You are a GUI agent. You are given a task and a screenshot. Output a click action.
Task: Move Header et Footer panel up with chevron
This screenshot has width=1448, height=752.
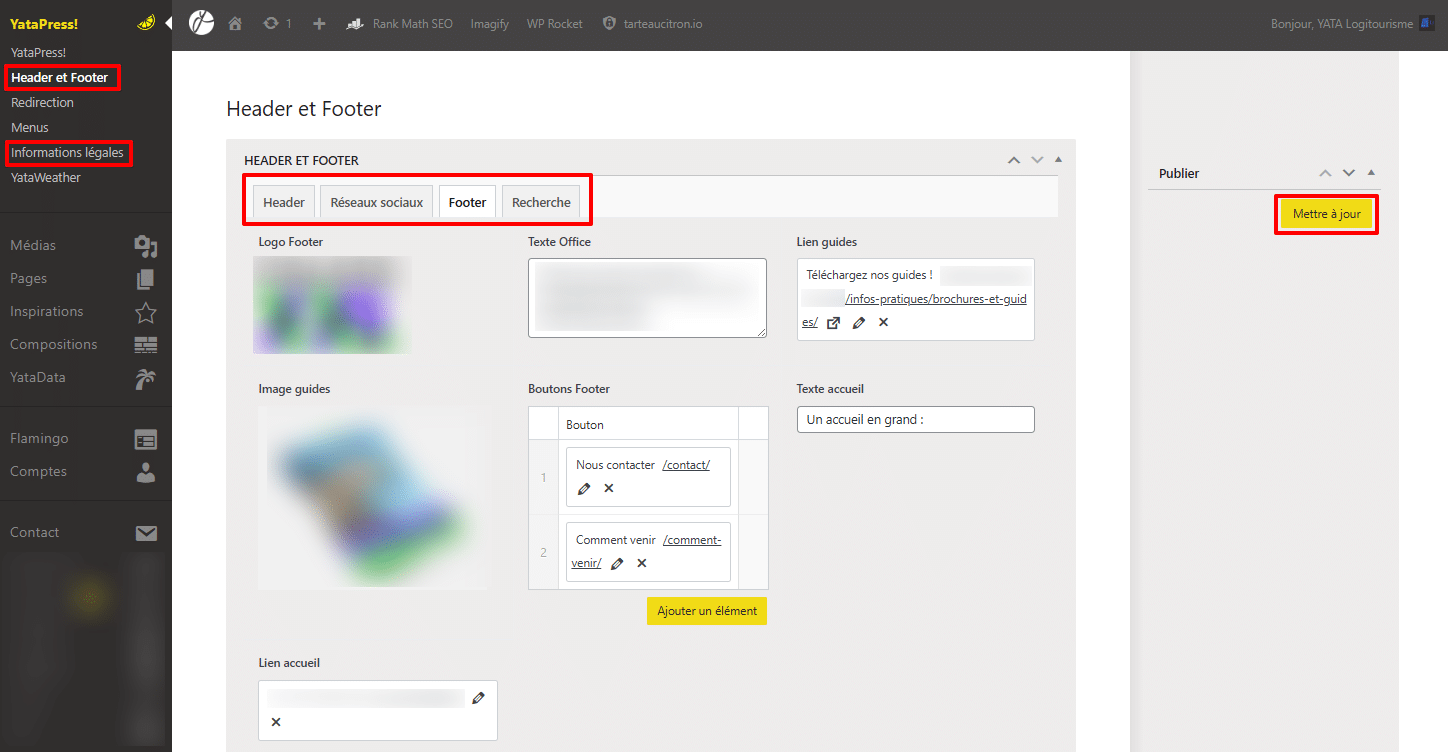point(1014,160)
